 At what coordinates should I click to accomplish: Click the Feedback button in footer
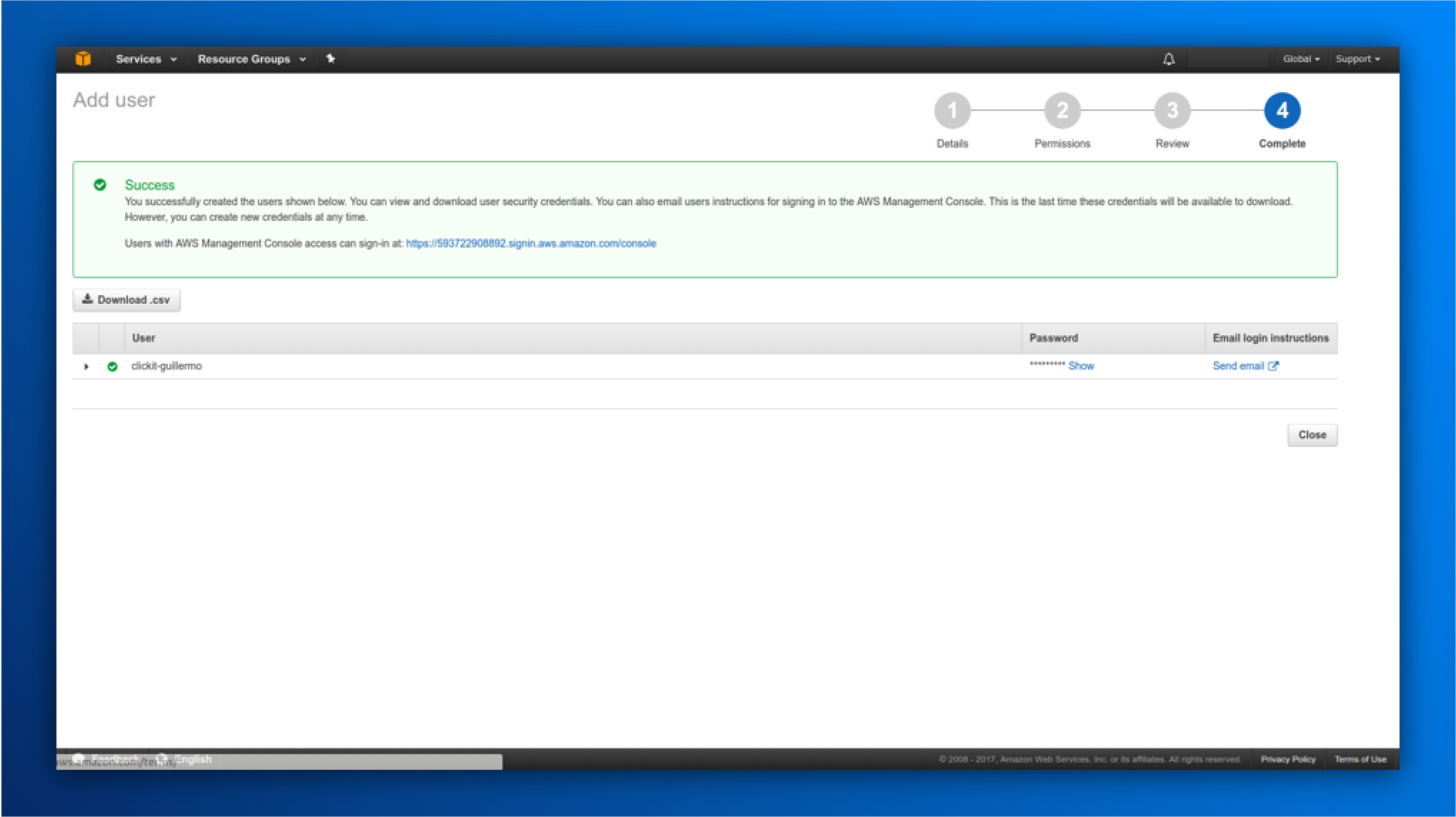106,759
